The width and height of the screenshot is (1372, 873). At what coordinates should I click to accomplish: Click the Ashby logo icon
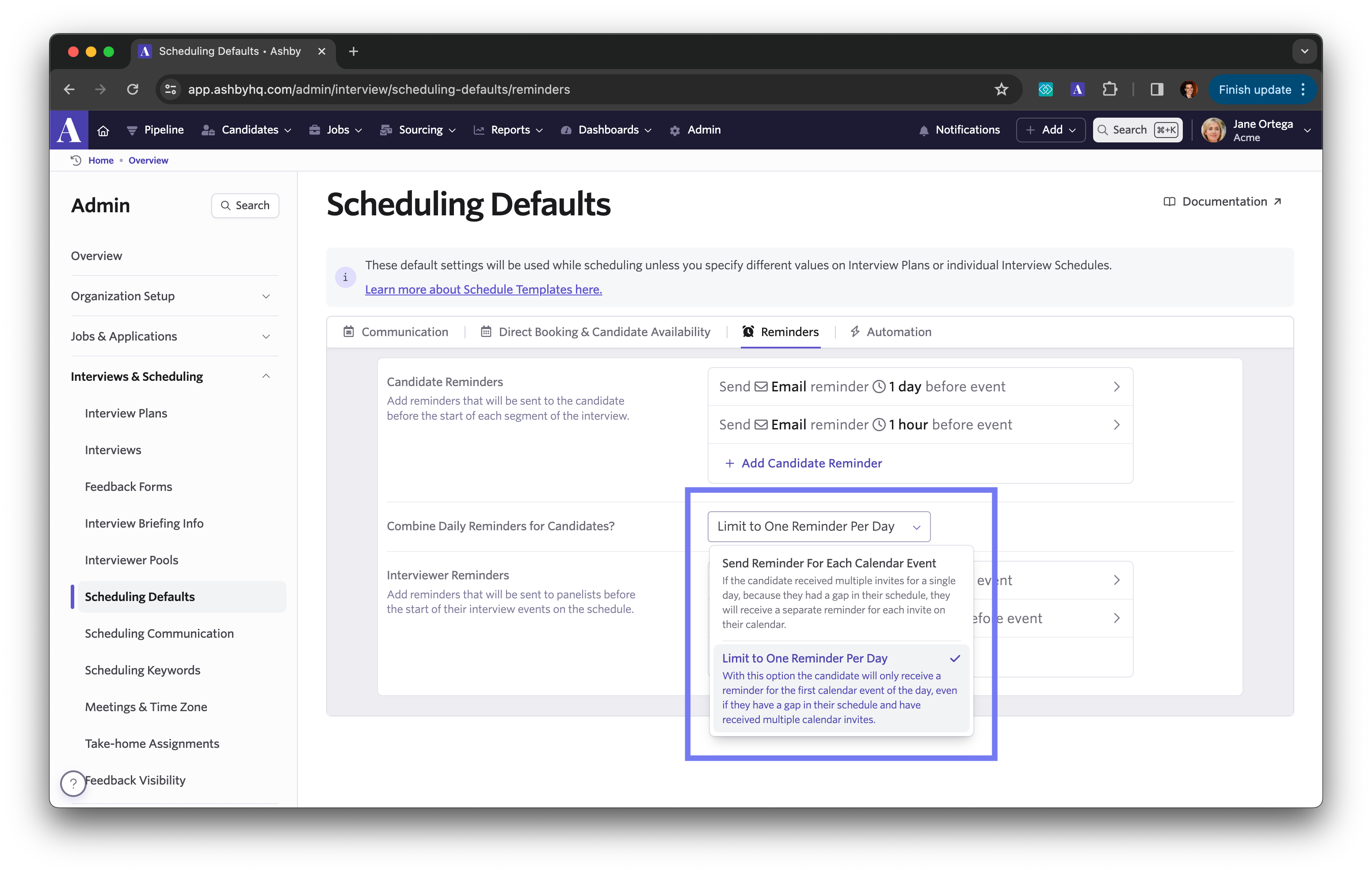[69, 130]
